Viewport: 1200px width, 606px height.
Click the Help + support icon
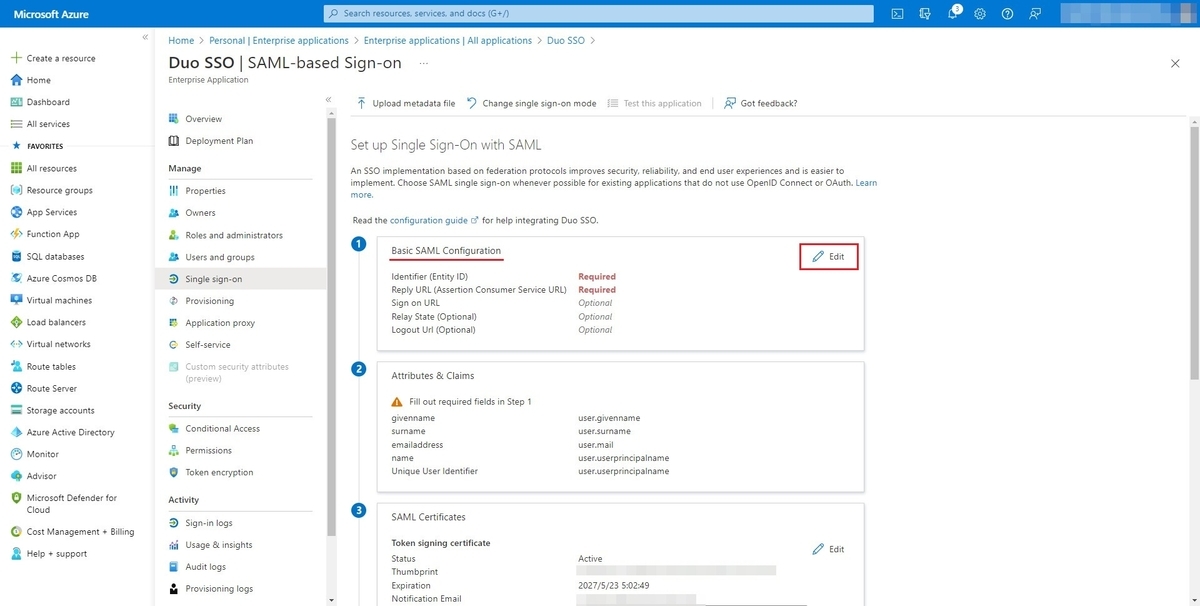pyautogui.click(x=17, y=553)
